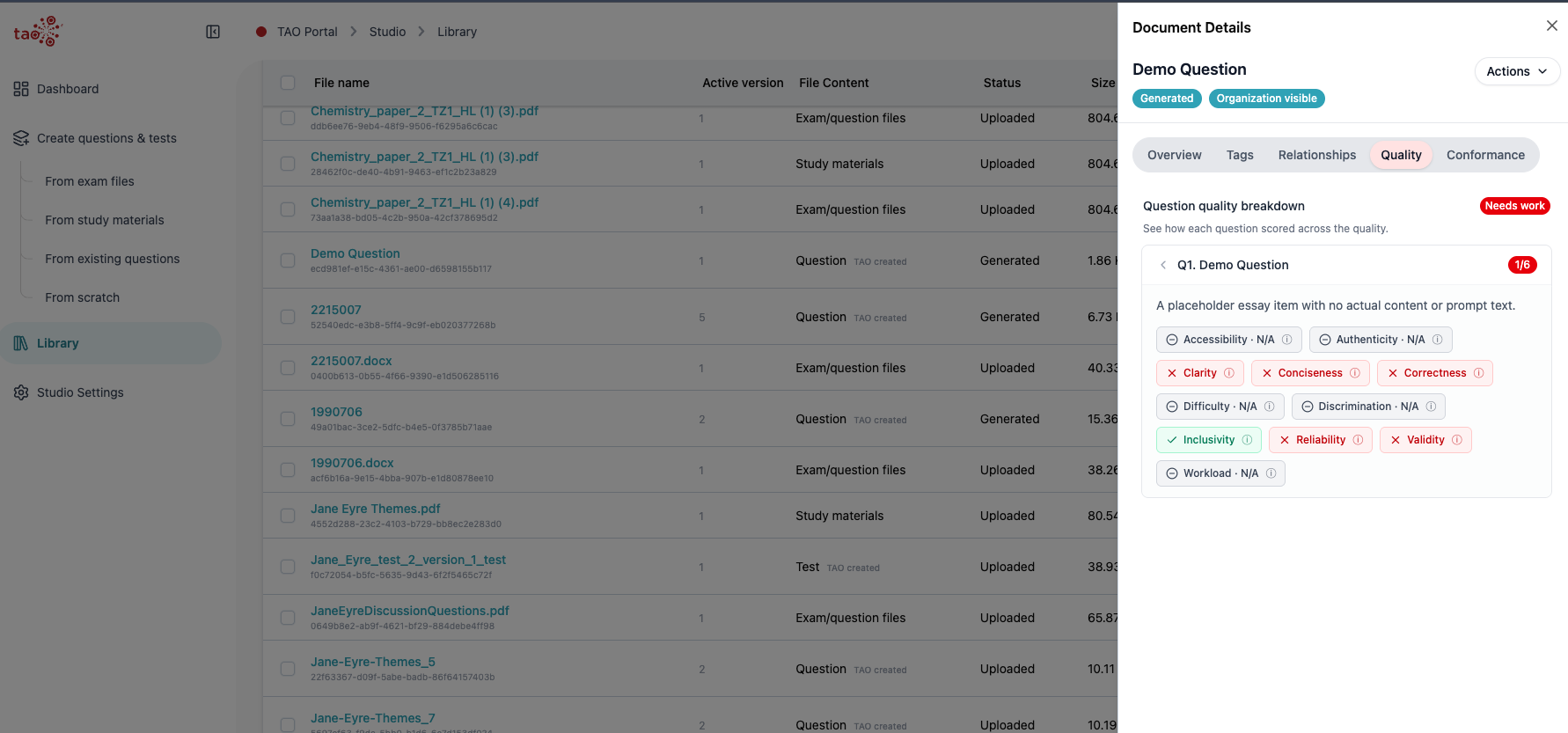This screenshot has height=733, width=1568.
Task: Open the 2215007.docx file link
Action: [x=351, y=361]
